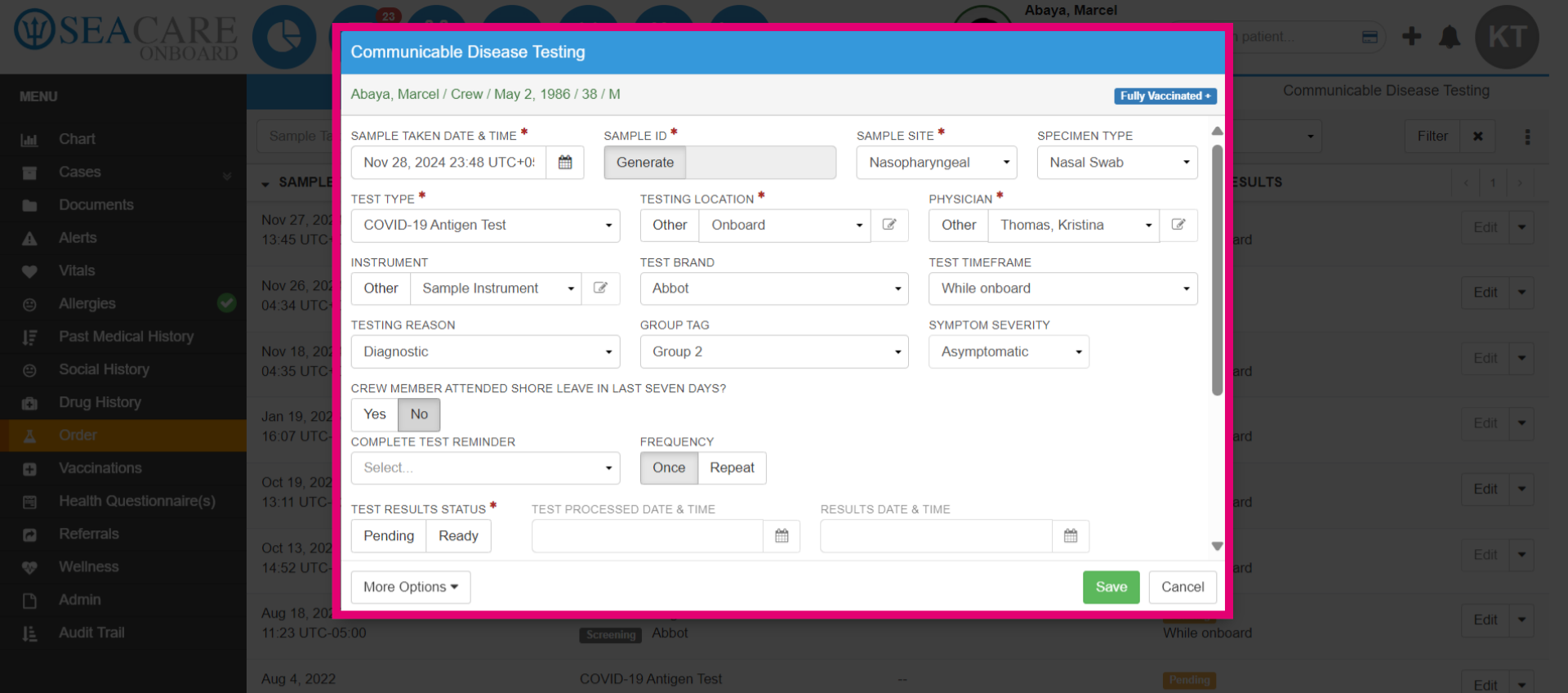Open Vaccinations in the sidebar
This screenshot has width=1568, height=693.
[123, 468]
